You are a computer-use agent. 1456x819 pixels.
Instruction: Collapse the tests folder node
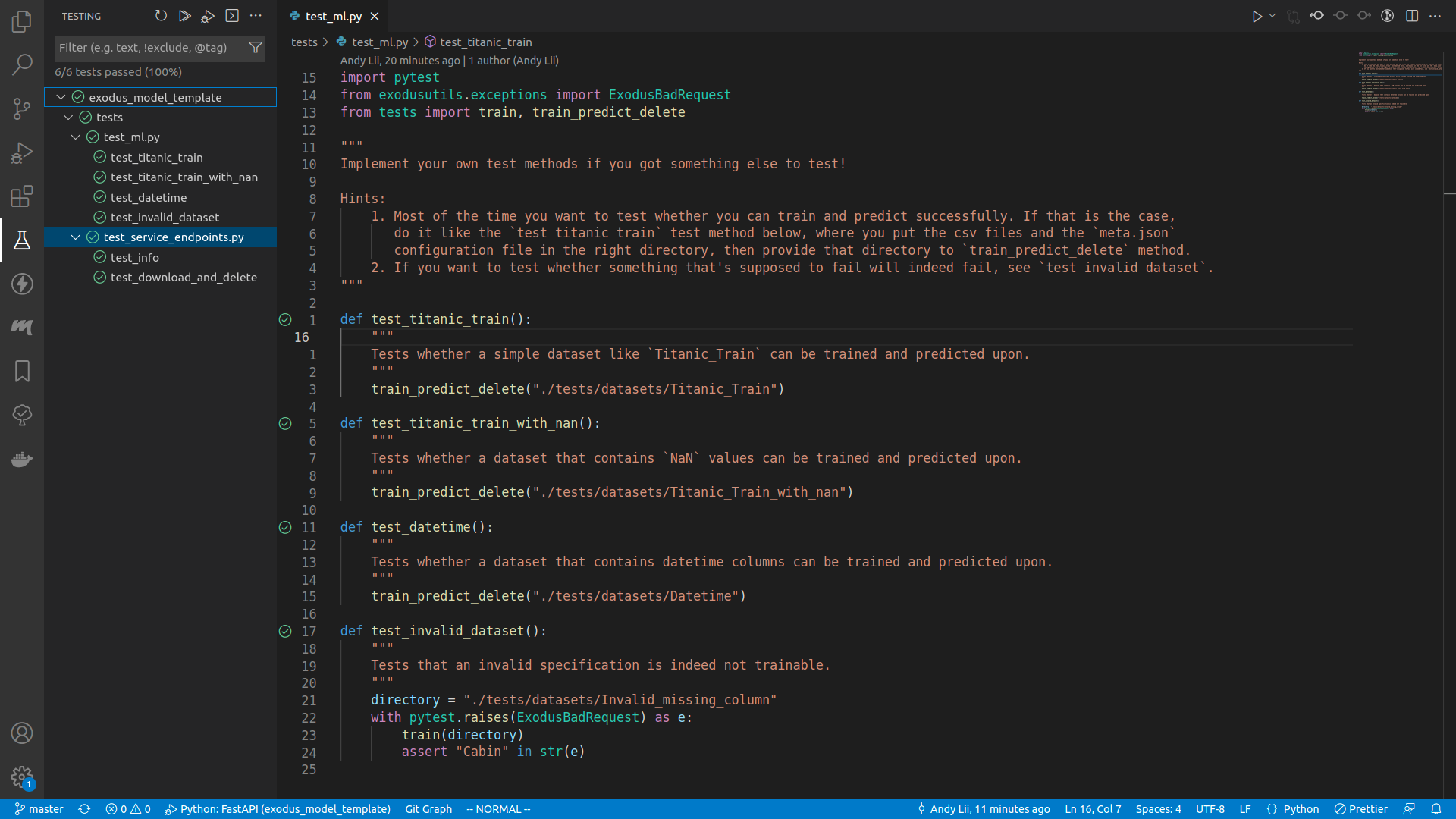pyautogui.click(x=68, y=117)
